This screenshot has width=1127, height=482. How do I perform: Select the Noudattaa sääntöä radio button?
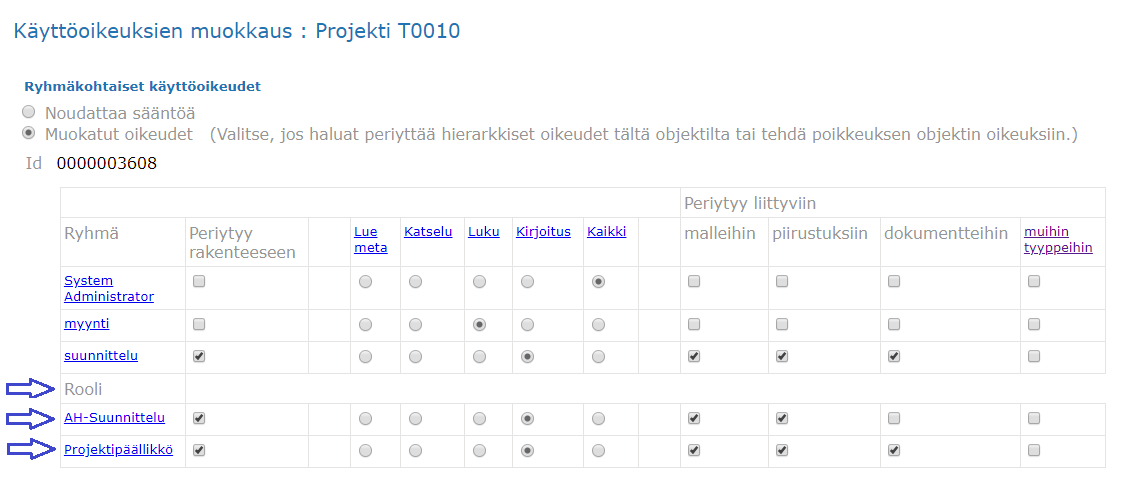click(29, 112)
